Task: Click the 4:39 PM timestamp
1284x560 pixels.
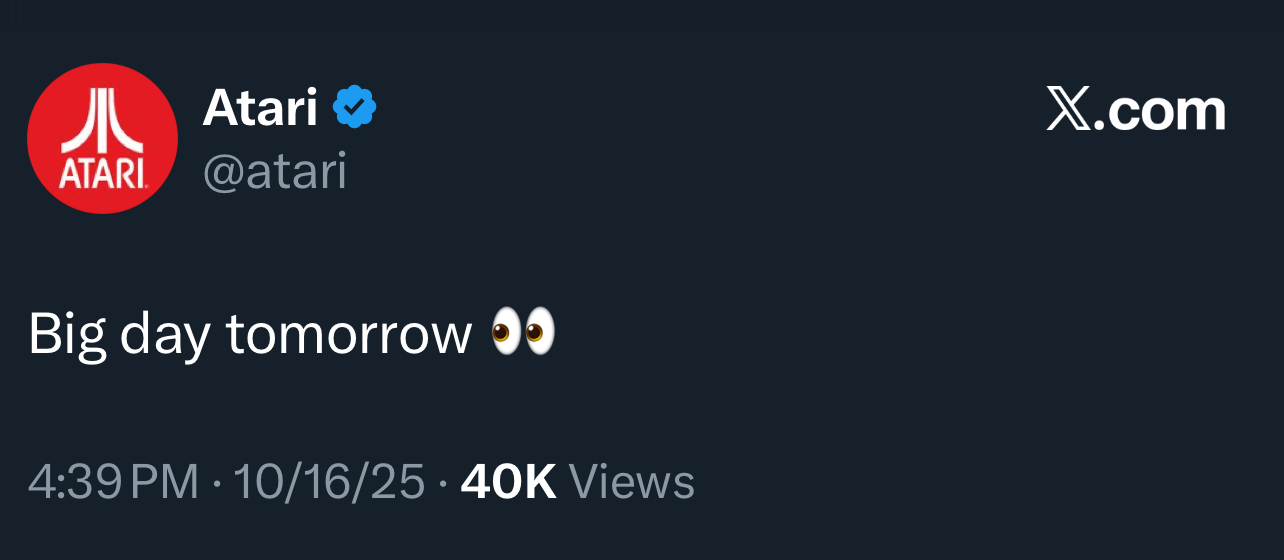Action: tap(113, 482)
